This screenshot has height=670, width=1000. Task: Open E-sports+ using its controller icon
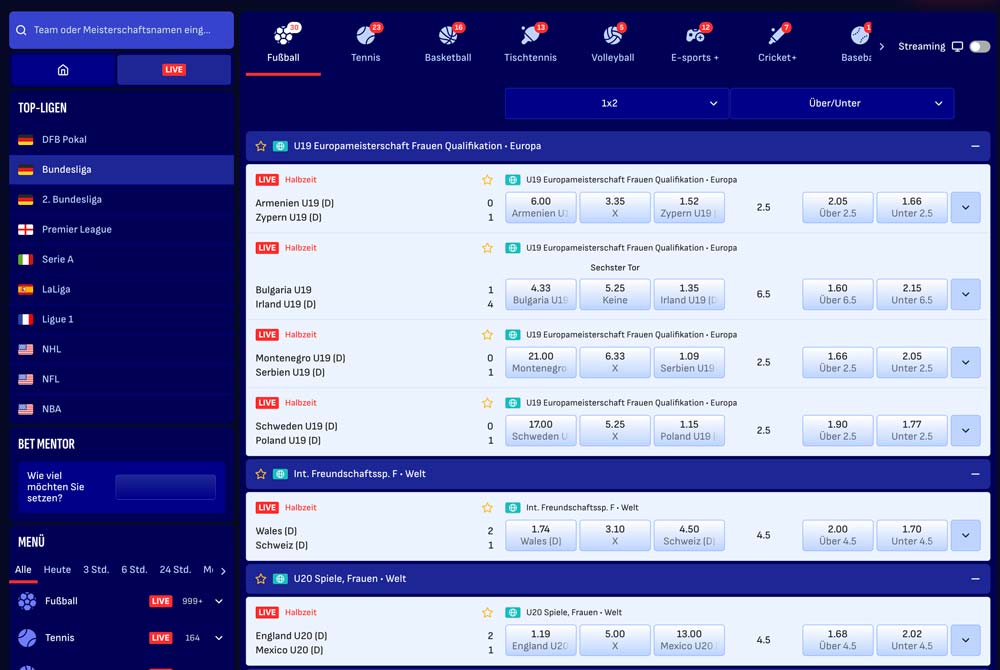click(x=694, y=37)
